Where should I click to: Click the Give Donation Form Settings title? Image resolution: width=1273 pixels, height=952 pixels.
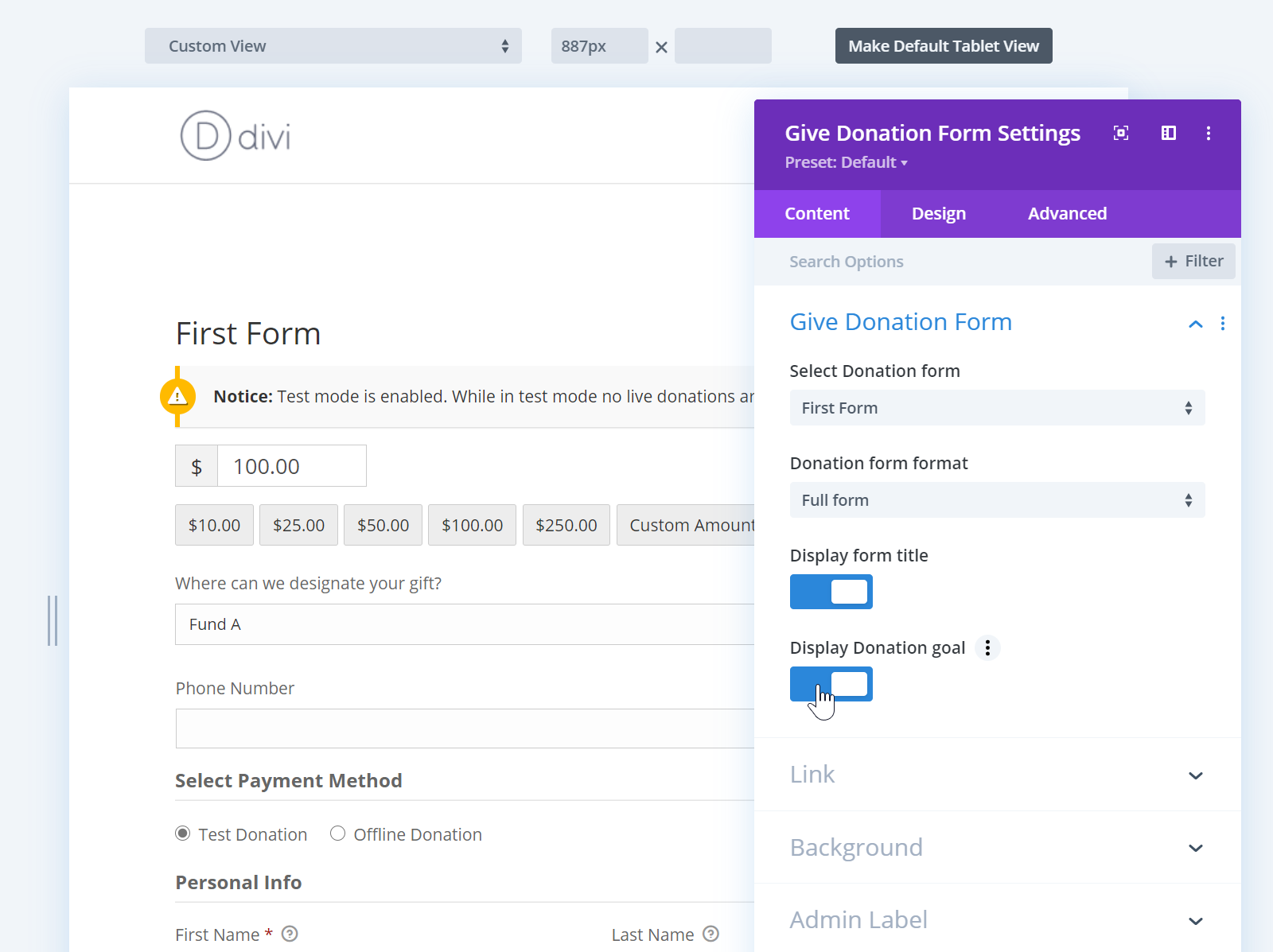(932, 133)
